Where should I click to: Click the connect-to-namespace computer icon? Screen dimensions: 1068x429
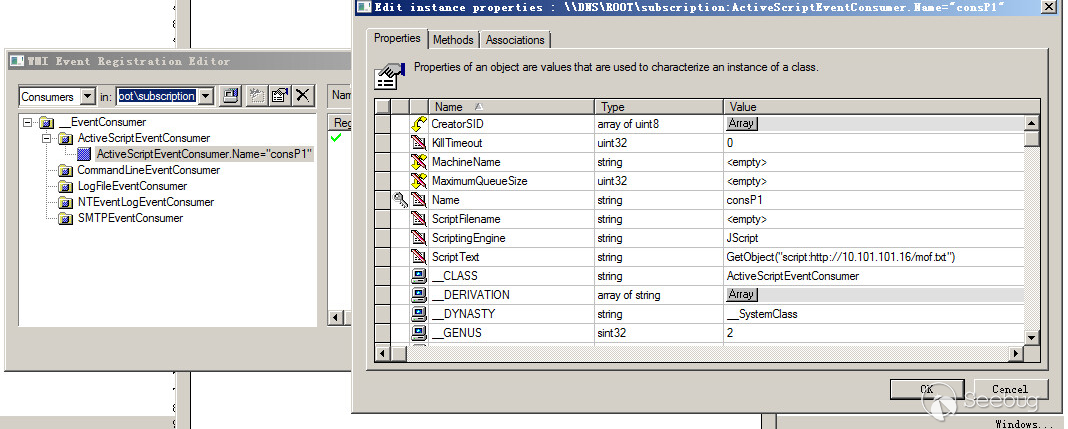coord(230,95)
